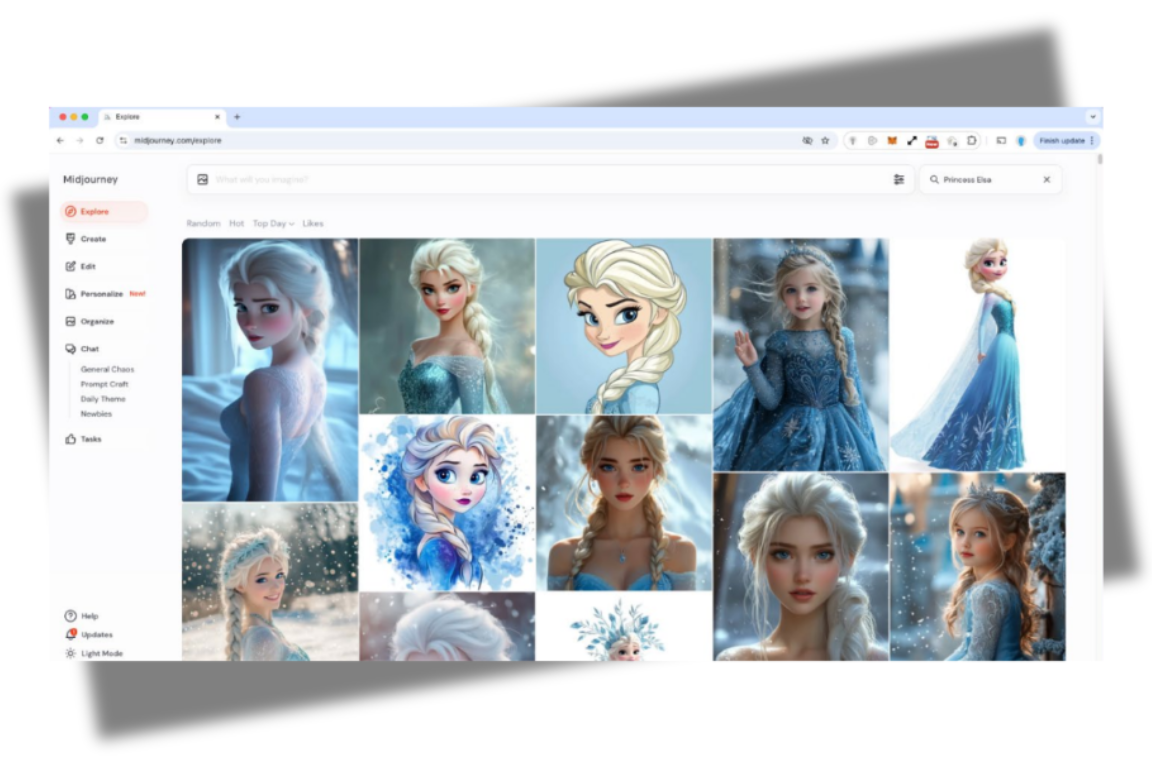1152x768 pixels.
Task: Reload the page
Action: [100, 140]
